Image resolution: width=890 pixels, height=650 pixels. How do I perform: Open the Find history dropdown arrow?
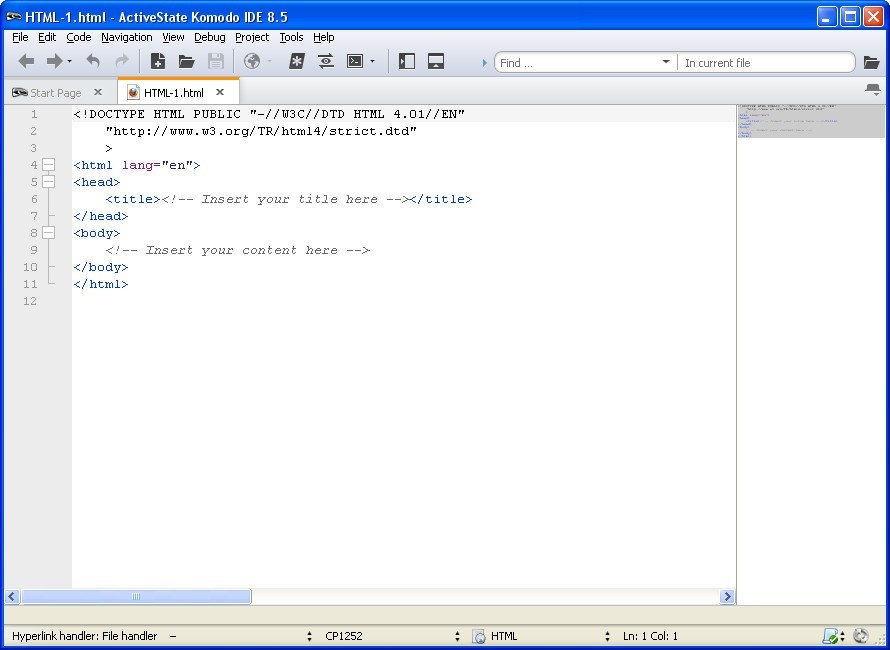(666, 62)
